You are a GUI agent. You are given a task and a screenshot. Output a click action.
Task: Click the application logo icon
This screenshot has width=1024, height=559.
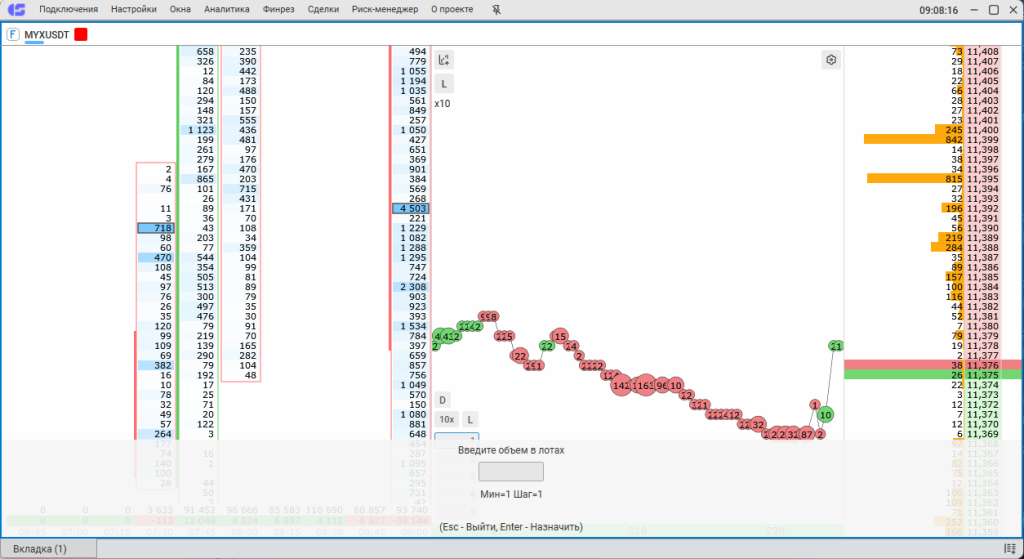[16, 10]
